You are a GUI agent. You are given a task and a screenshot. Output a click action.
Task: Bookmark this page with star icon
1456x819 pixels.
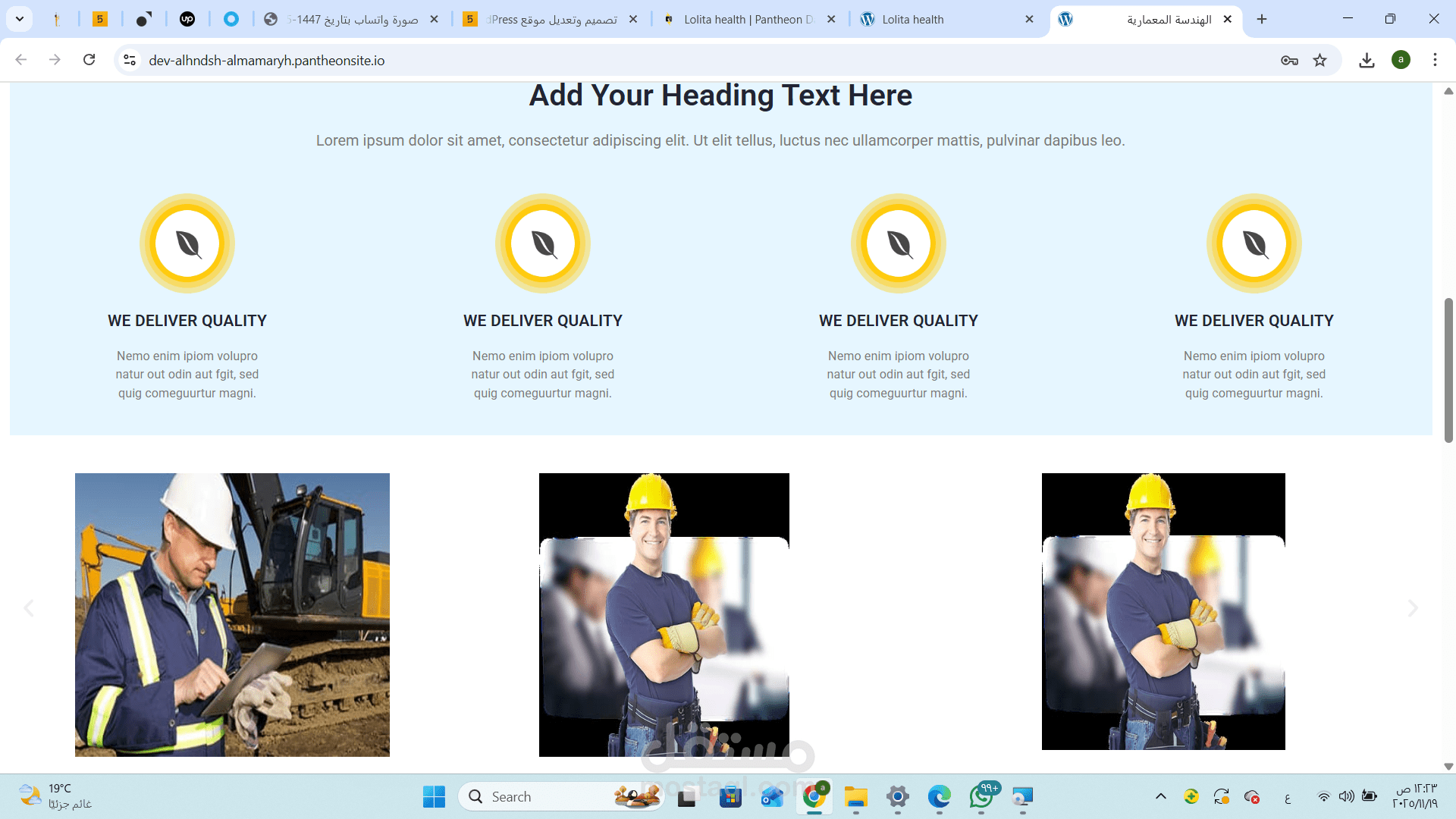click(1320, 60)
